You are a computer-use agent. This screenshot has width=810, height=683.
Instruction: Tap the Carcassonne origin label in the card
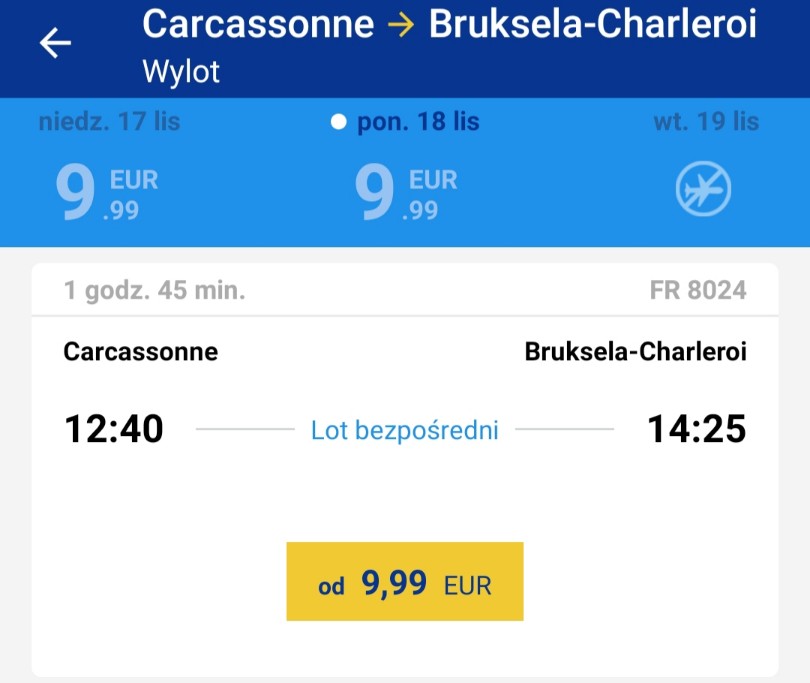tap(141, 352)
